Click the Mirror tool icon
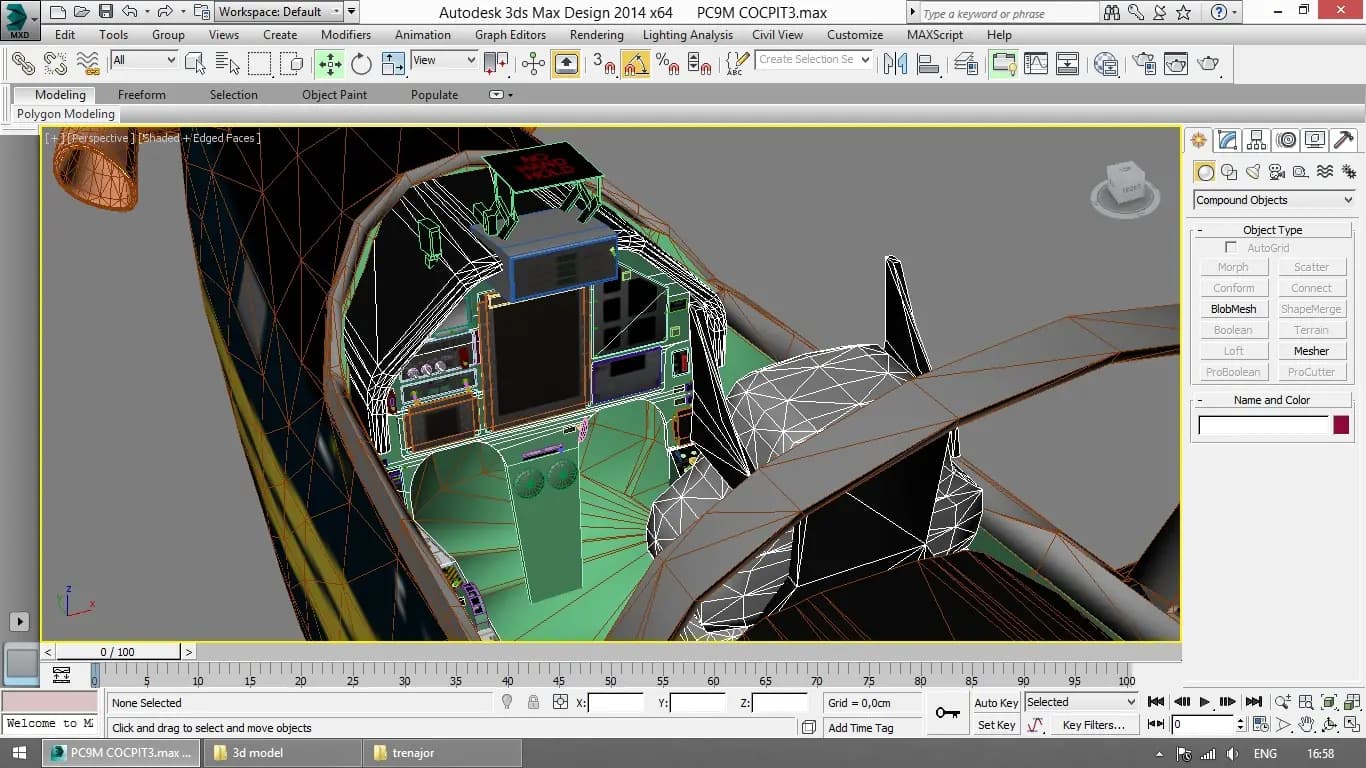Viewport: 1366px width, 768px height. click(x=894, y=64)
